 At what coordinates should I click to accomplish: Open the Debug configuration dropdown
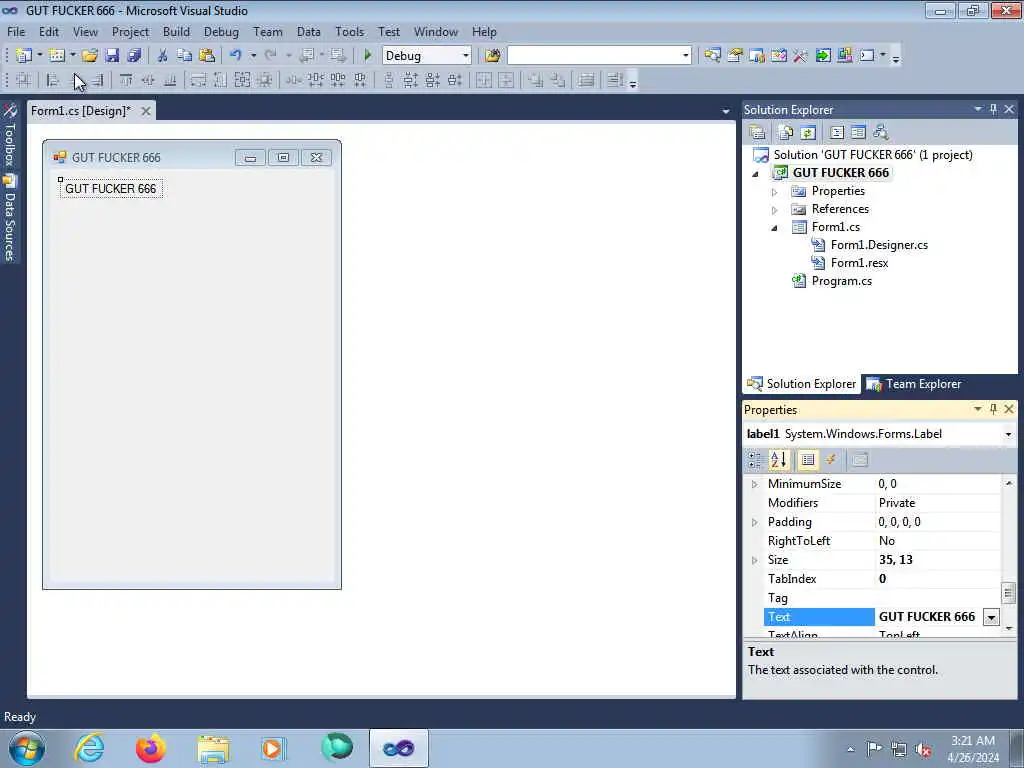coord(466,56)
